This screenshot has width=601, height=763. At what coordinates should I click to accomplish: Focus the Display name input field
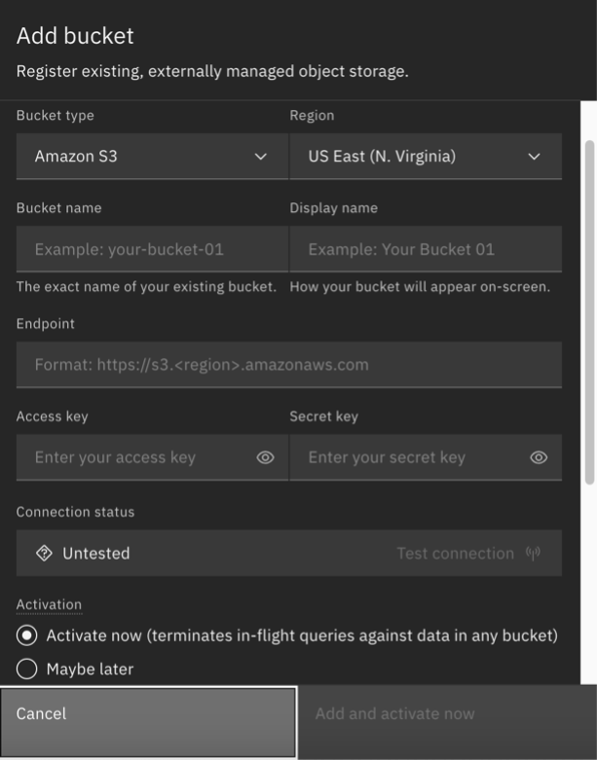point(426,249)
